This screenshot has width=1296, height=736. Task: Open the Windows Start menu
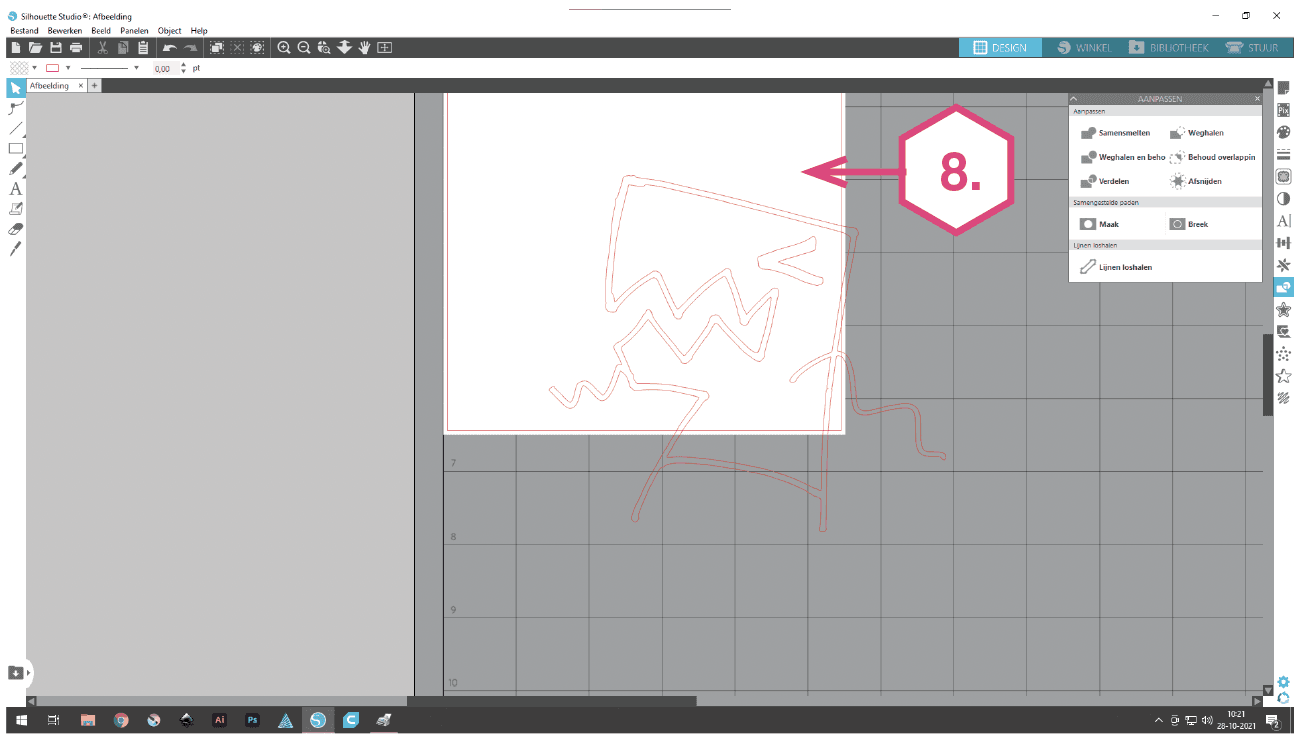[22, 720]
